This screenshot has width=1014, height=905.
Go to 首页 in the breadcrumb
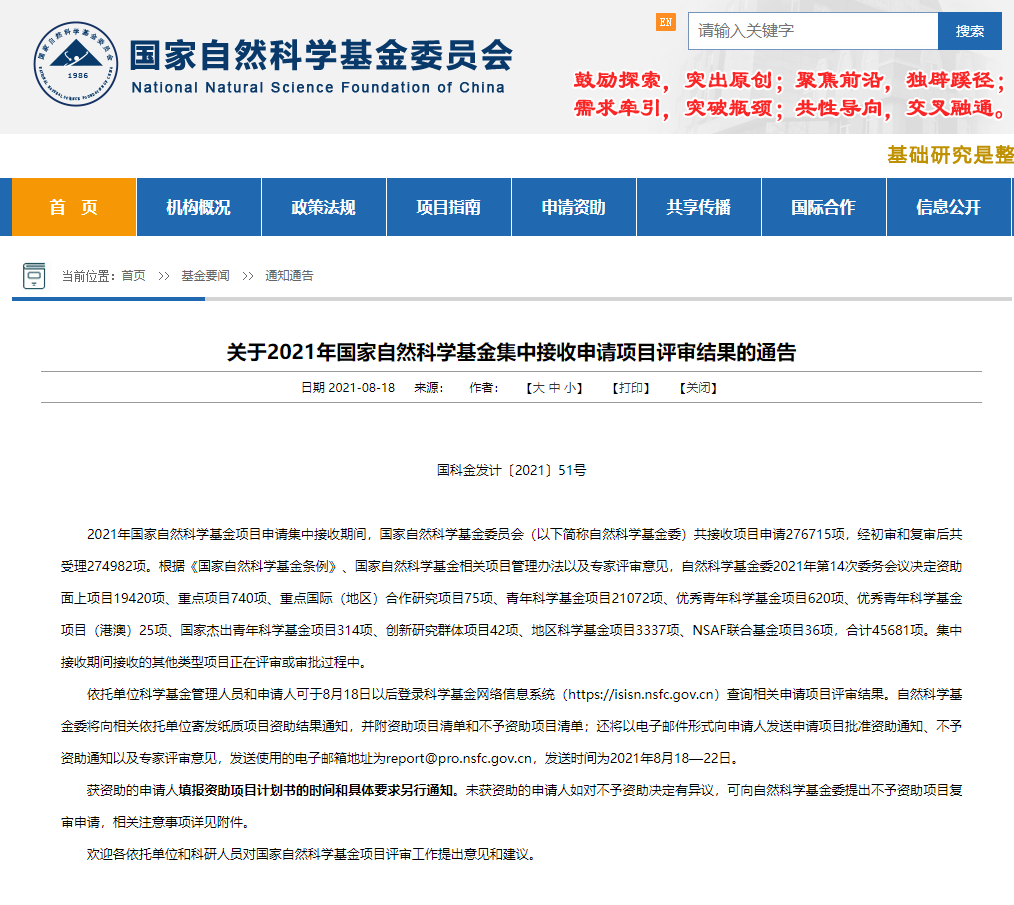tap(133, 276)
